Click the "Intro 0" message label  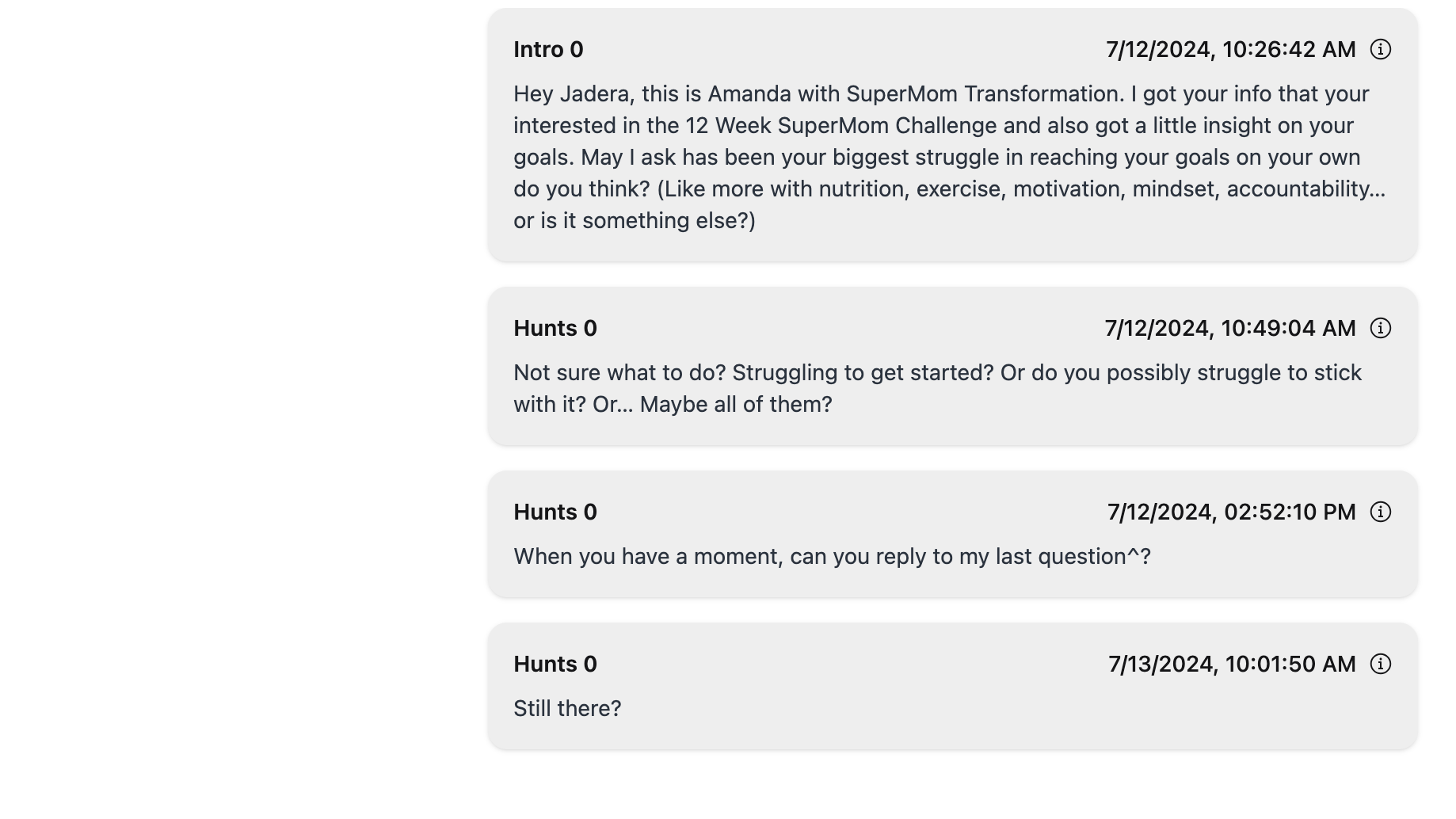click(548, 50)
